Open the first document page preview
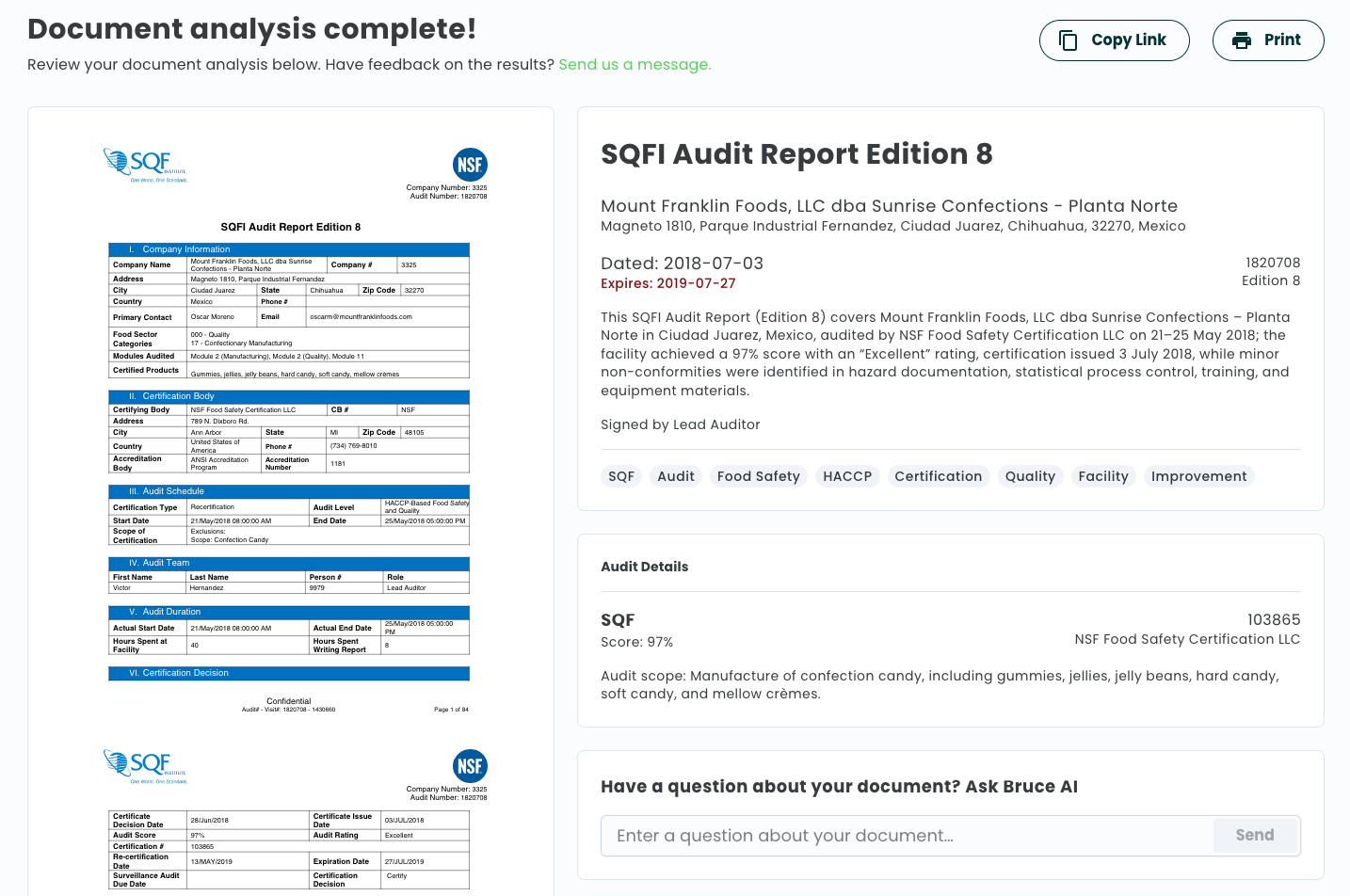Viewport: 1350px width, 896px height. pos(290,424)
